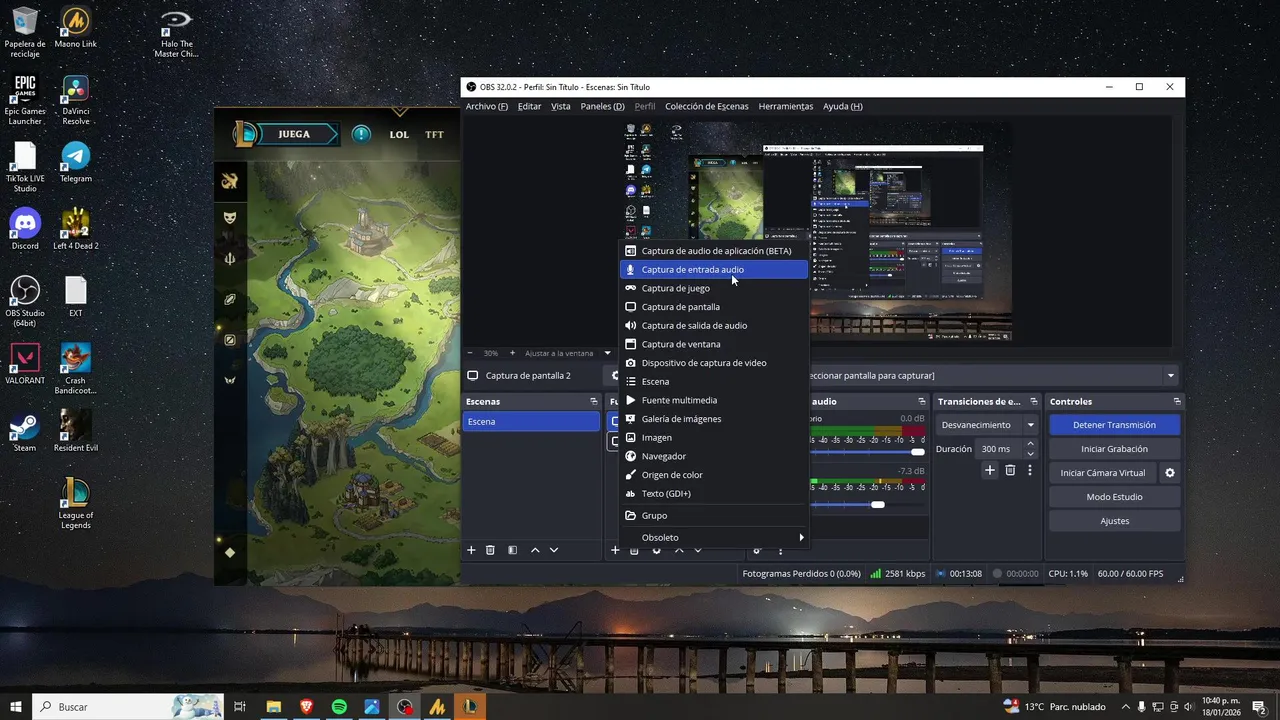The image size is (1280, 720).
Task: Undock the Transiciones de escena panel
Action: (x=1033, y=401)
